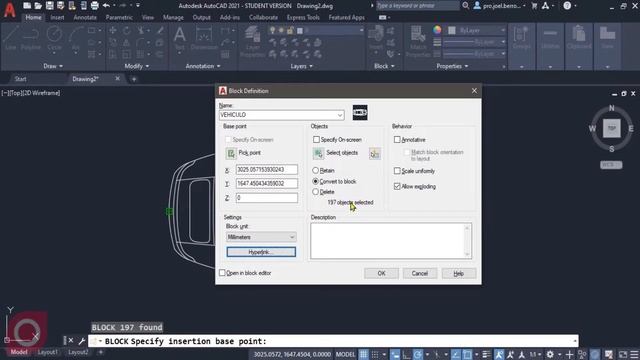
Task: Expand the Properties panel dropdown
Action: pyautogui.click(x=452, y=66)
